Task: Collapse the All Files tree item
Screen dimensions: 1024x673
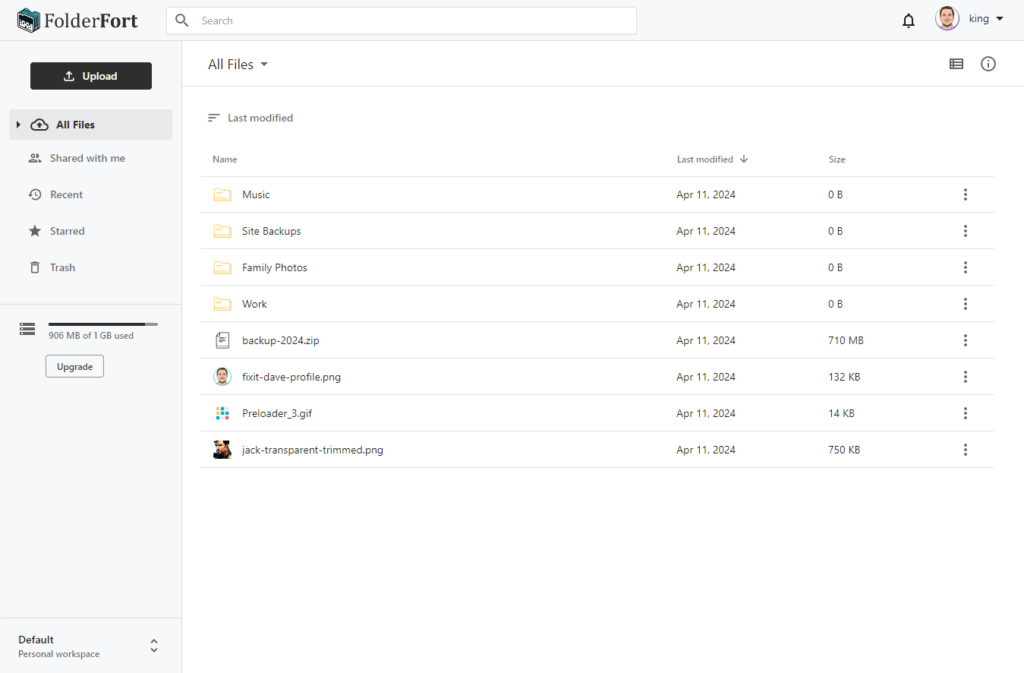Action: [x=17, y=124]
